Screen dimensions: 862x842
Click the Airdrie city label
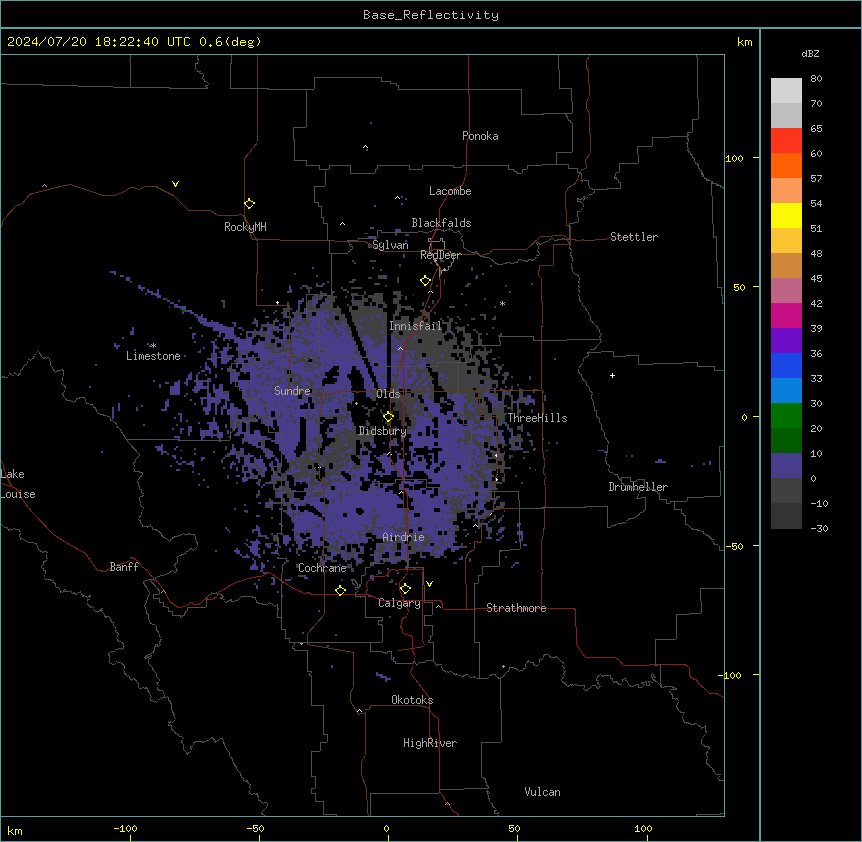click(x=404, y=537)
